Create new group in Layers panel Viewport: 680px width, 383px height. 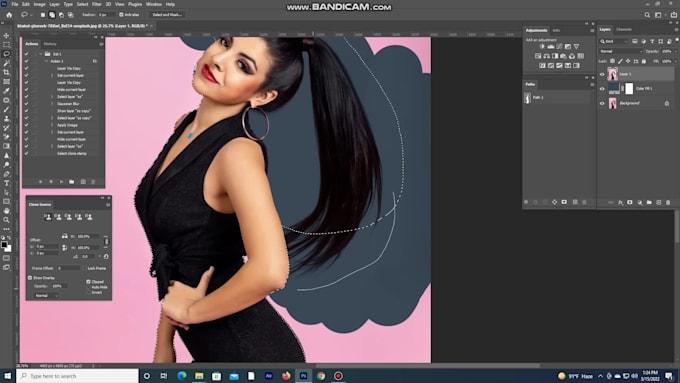pyautogui.click(x=649, y=203)
